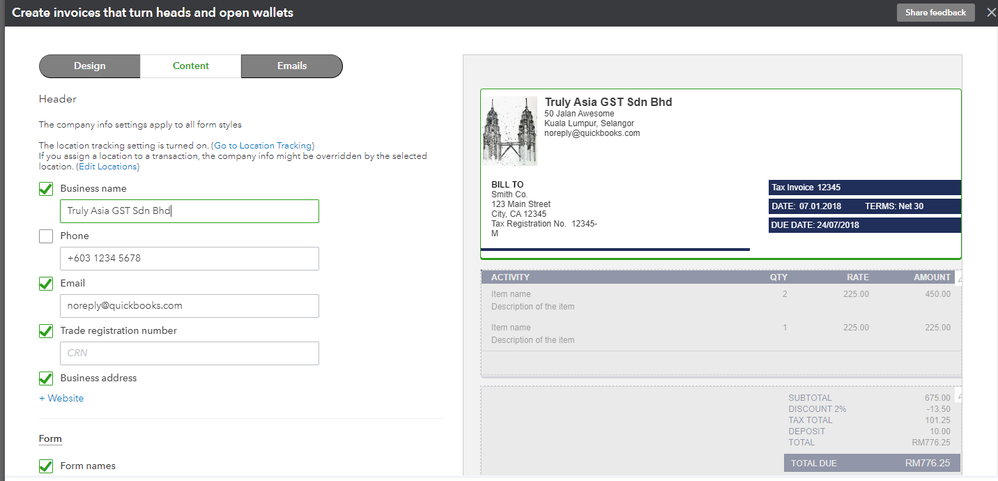The width and height of the screenshot is (998, 481).
Task: Toggle the Trade registration number checkbox
Action: 46,331
